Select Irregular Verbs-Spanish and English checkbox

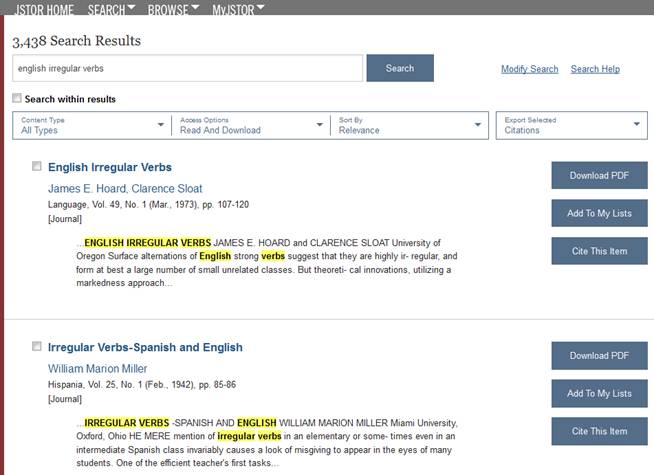(x=37, y=346)
